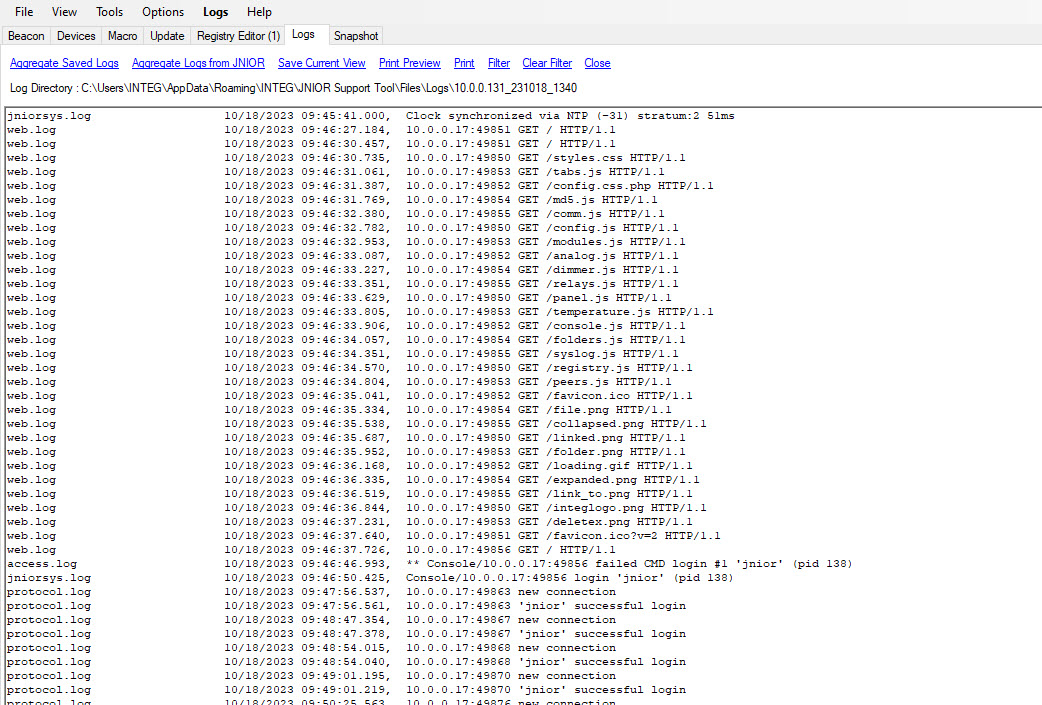Viewport: 1042px width, 705px height.
Task: Click the Clear Filter link
Action: [546, 63]
